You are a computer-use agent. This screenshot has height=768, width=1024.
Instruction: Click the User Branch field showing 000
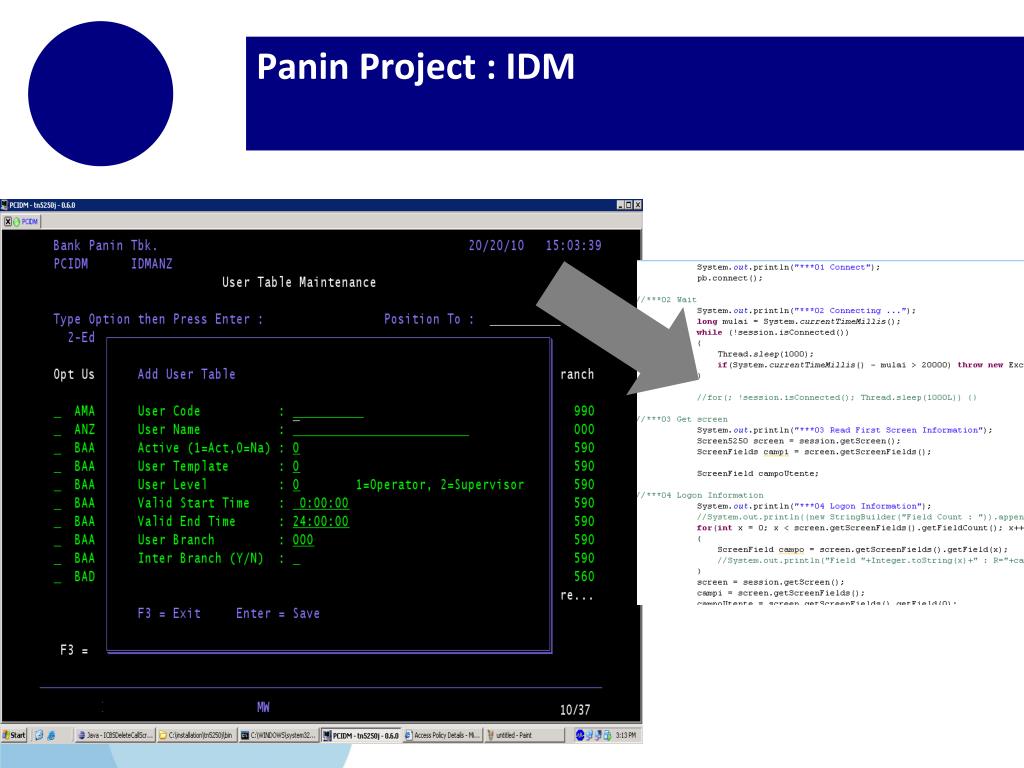click(x=303, y=539)
